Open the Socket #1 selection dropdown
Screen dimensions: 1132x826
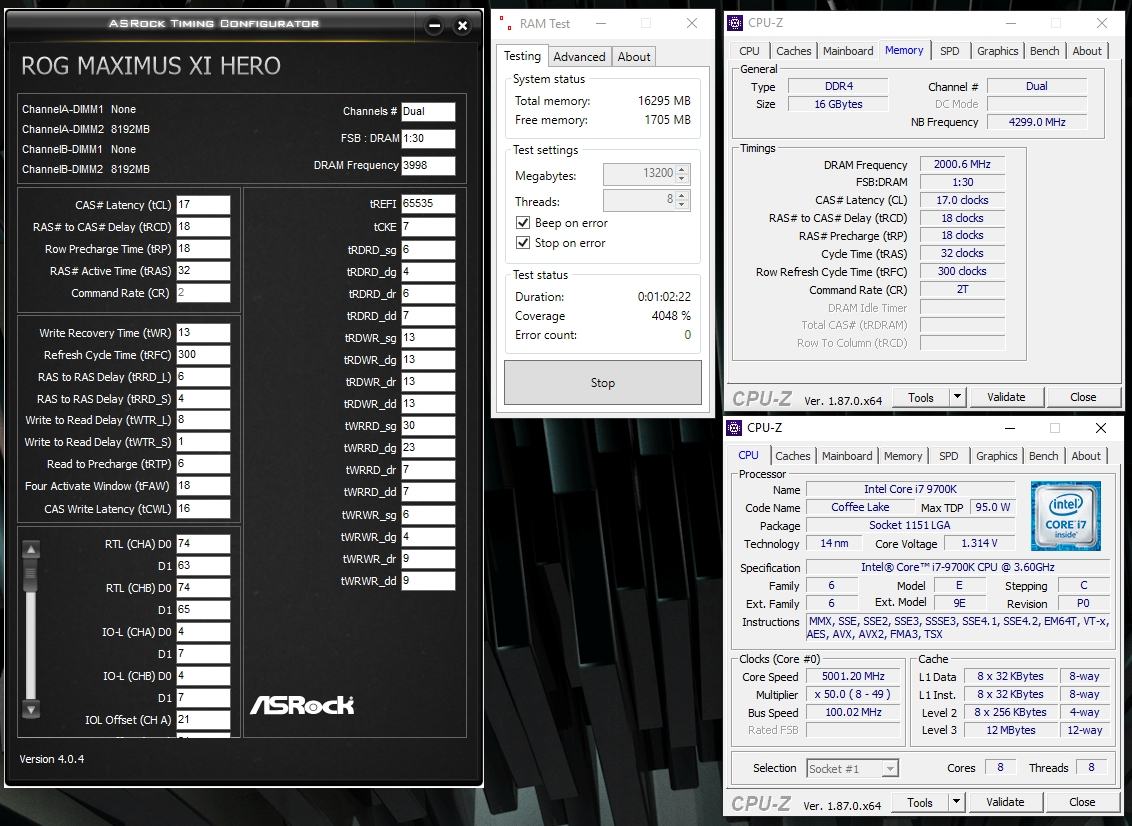pos(890,768)
